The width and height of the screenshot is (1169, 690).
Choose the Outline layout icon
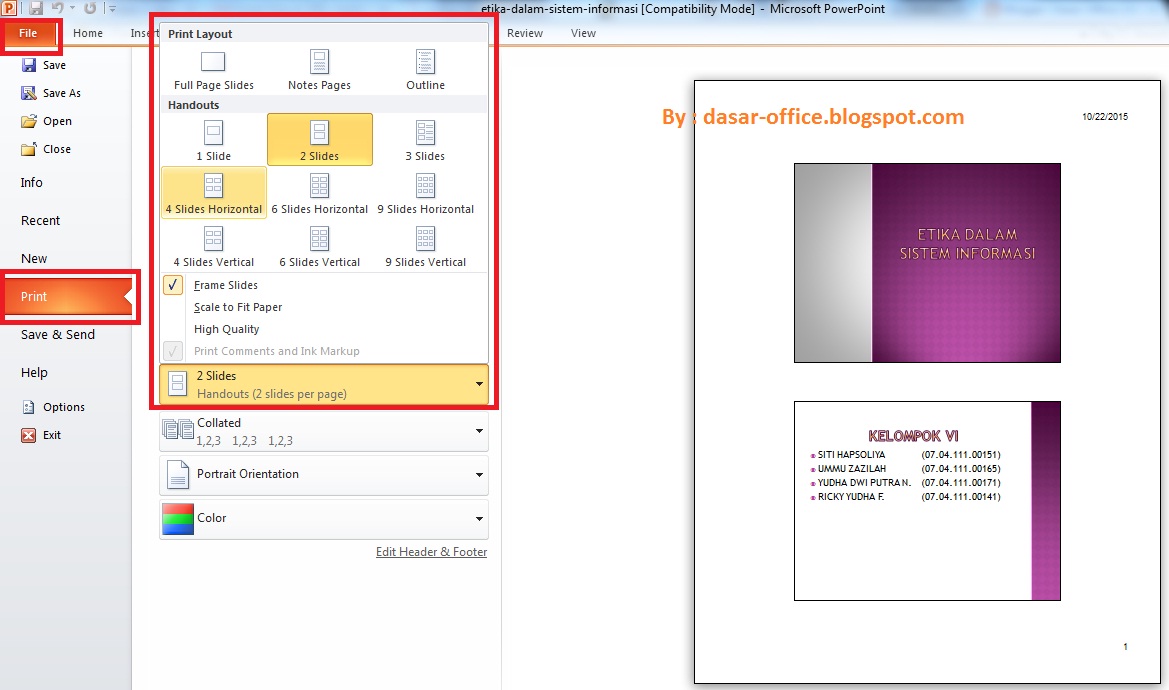click(x=425, y=62)
